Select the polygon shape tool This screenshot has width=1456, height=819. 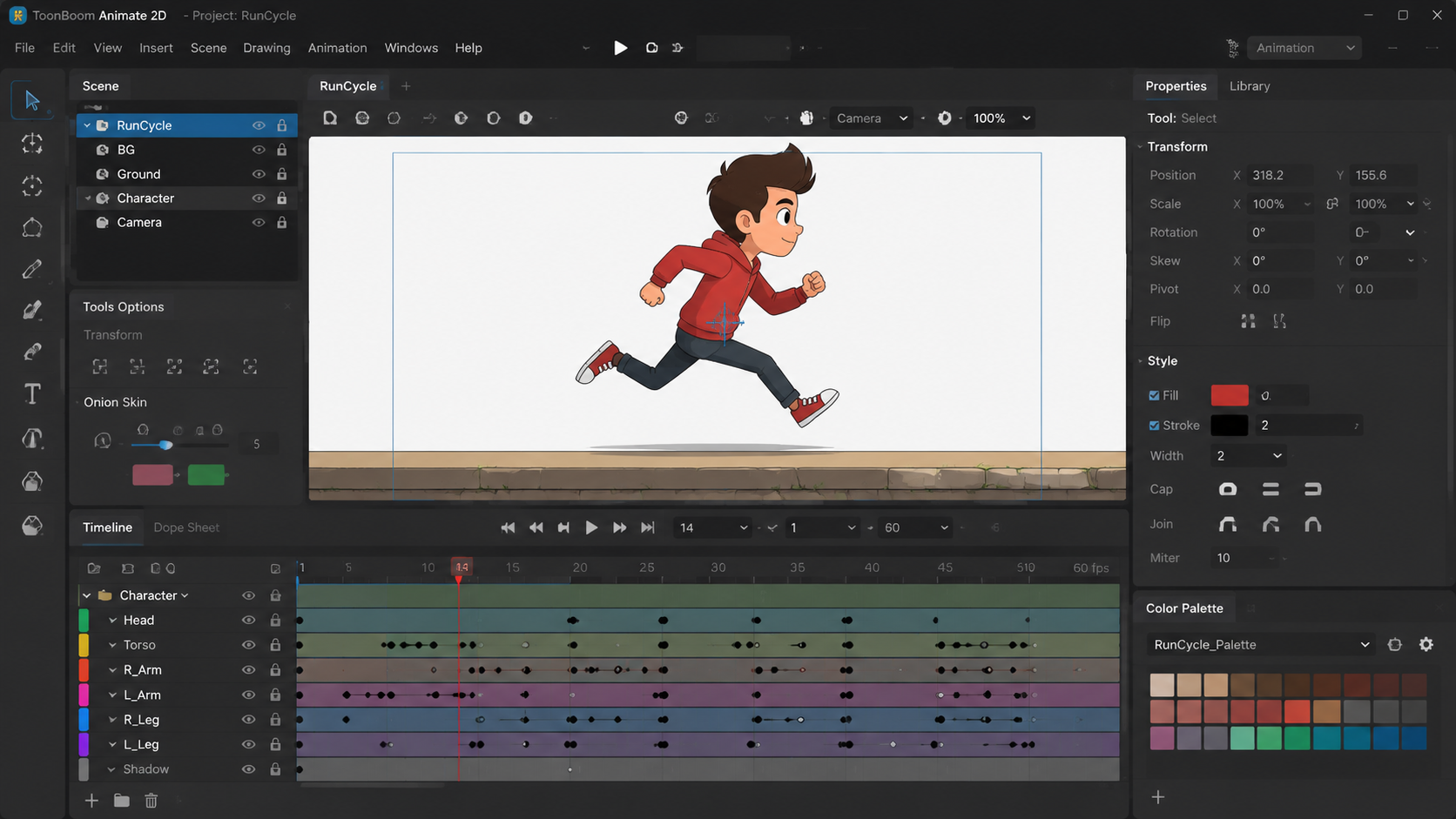[x=32, y=228]
